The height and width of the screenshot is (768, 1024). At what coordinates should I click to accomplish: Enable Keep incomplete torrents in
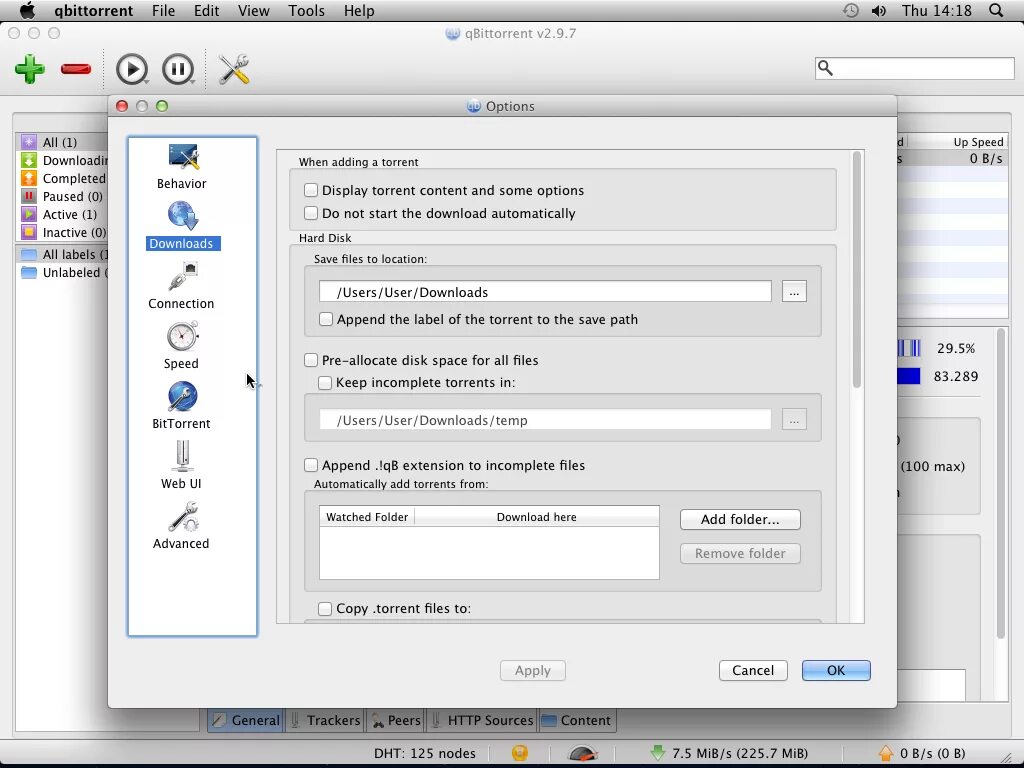click(x=325, y=383)
